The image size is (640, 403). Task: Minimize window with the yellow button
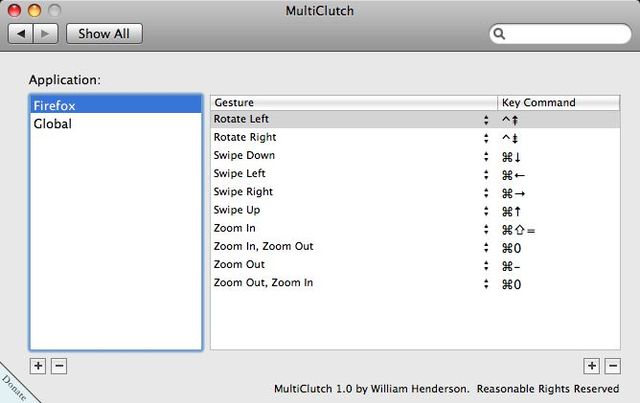point(34,10)
